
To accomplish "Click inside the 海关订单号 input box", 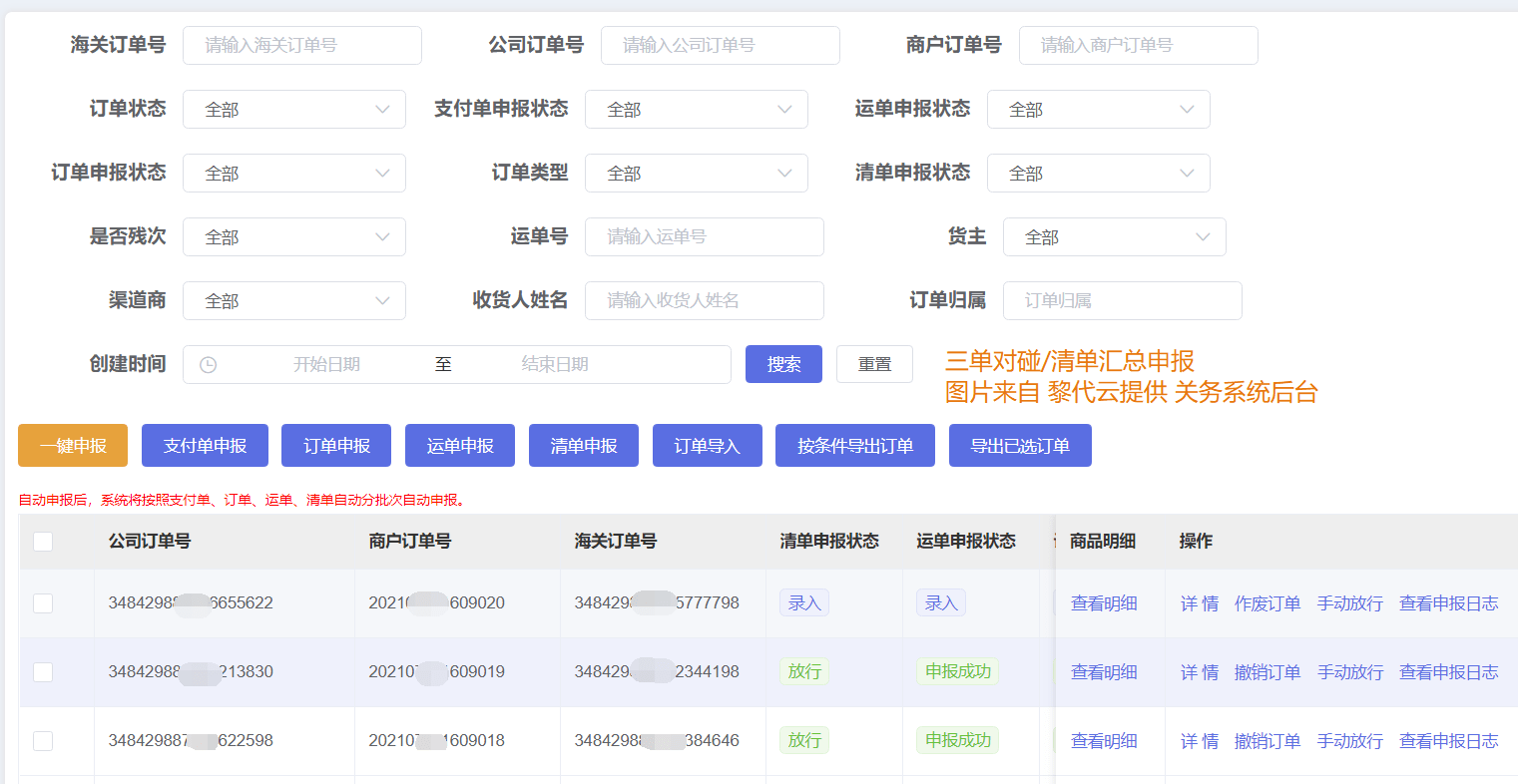I will tap(301, 45).
